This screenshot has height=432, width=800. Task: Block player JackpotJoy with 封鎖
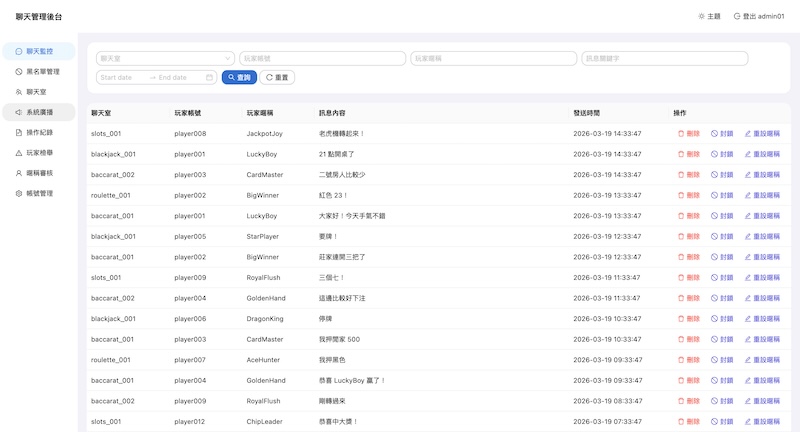click(x=722, y=134)
